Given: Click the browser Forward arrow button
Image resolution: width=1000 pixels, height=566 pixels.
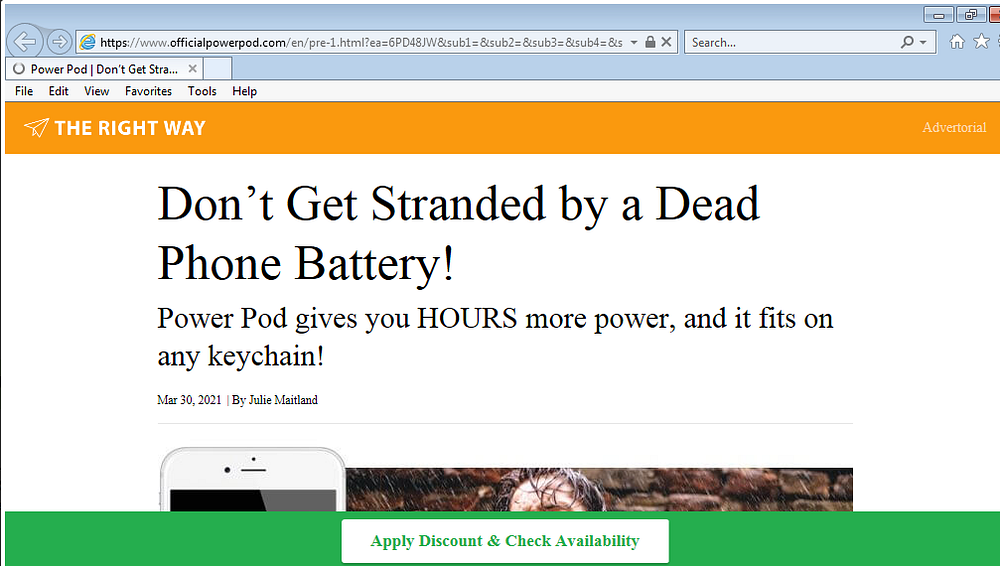Looking at the screenshot, I should pyautogui.click(x=59, y=41).
